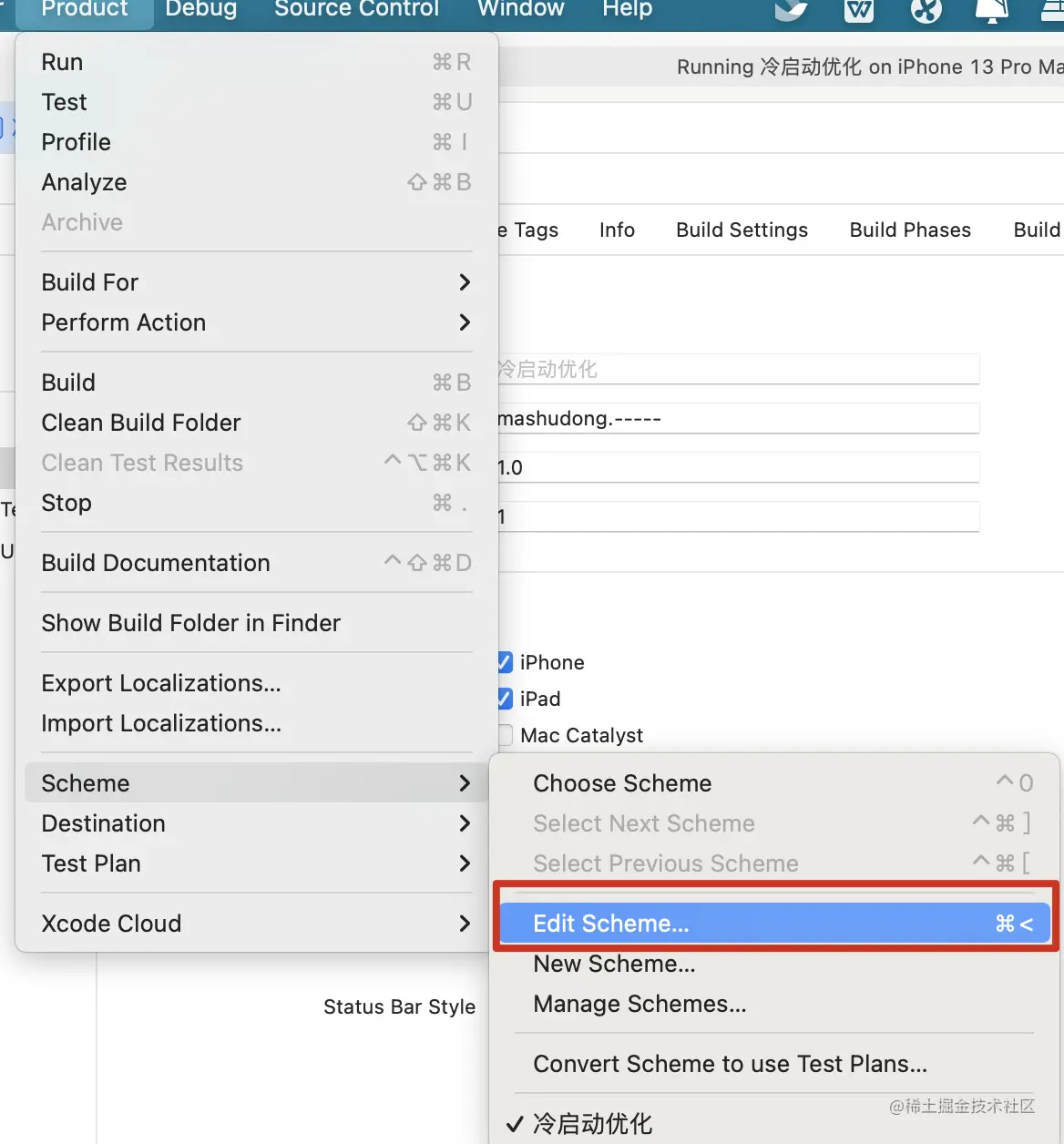Click the display name field 冷启动优化
Image resolution: width=1064 pixels, height=1144 pixels.
[x=738, y=369]
